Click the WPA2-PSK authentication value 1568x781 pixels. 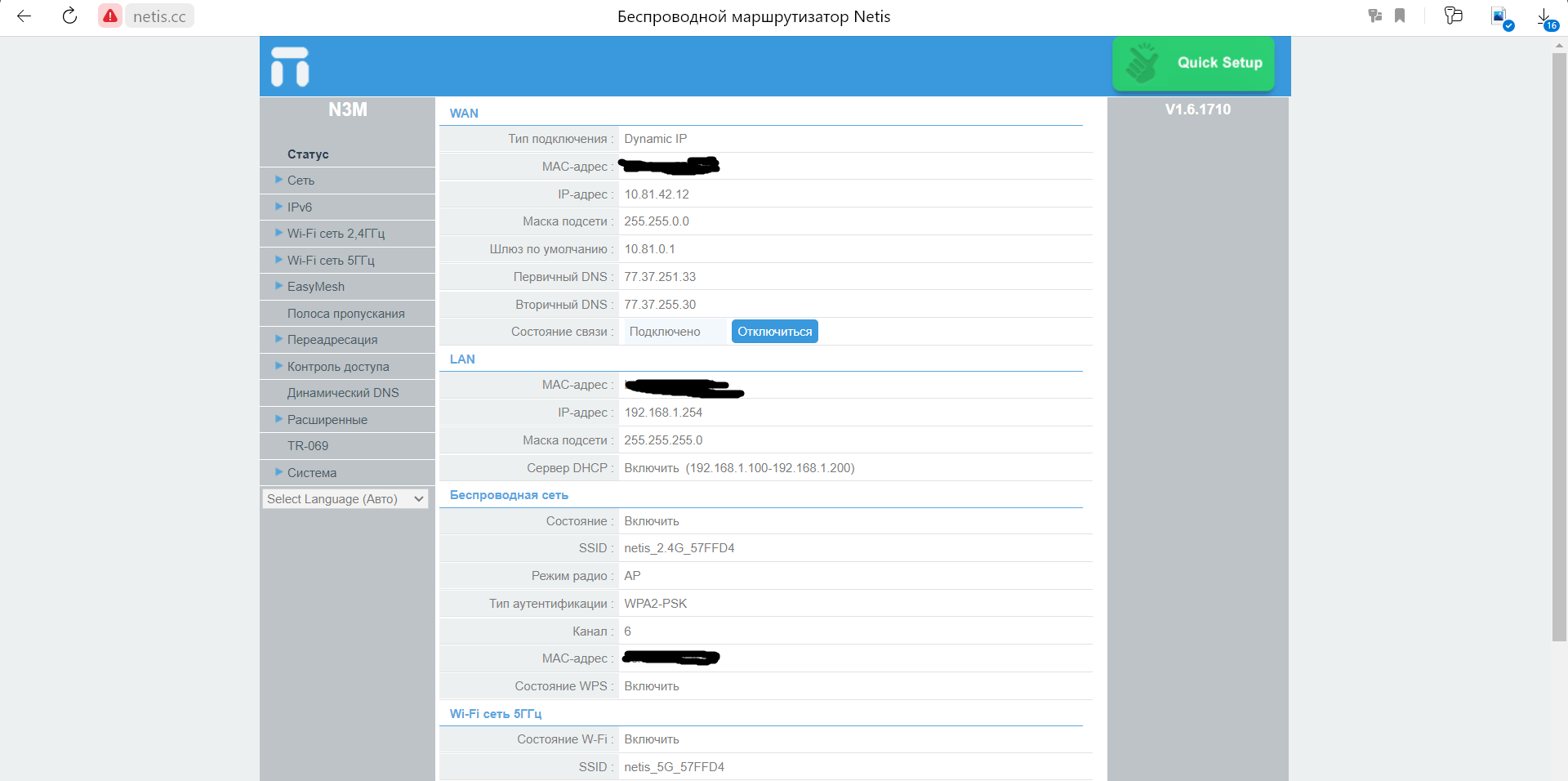(x=656, y=604)
